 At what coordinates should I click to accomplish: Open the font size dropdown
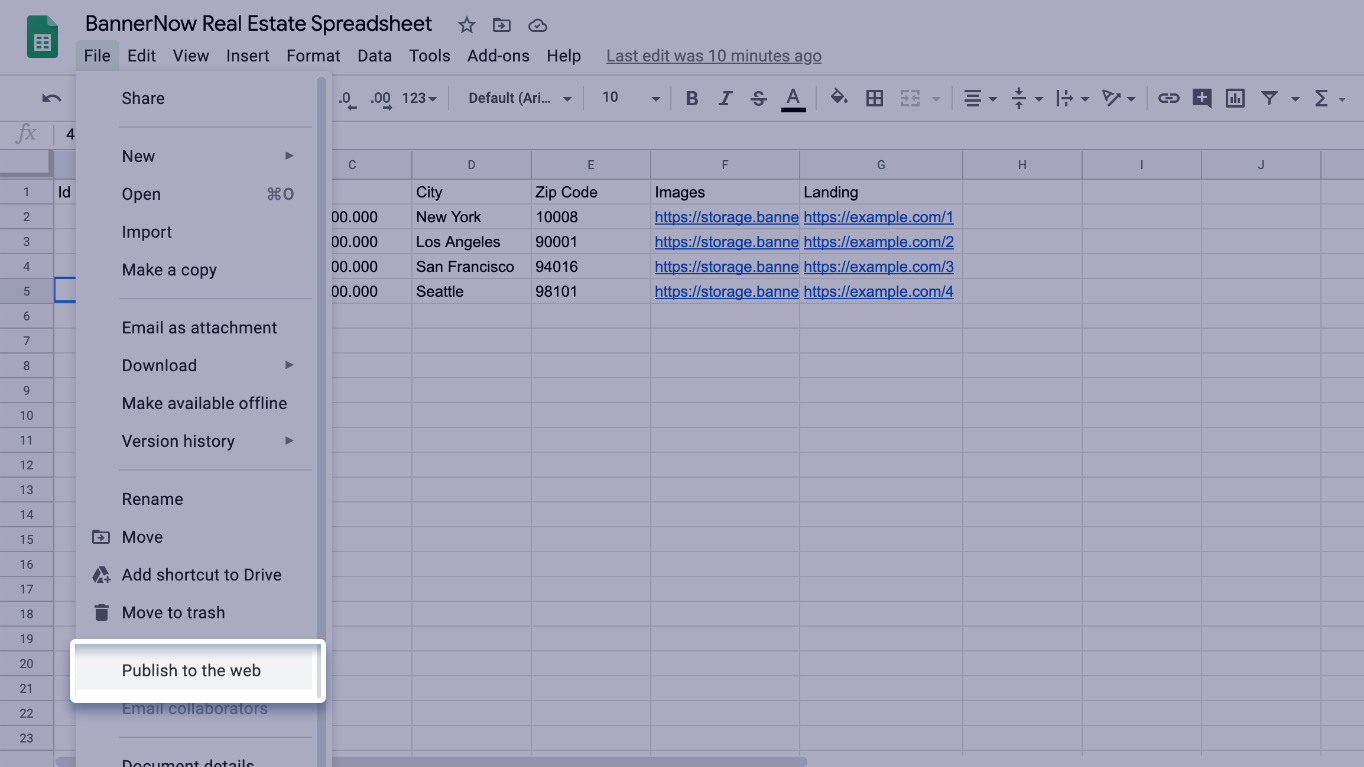click(630, 98)
